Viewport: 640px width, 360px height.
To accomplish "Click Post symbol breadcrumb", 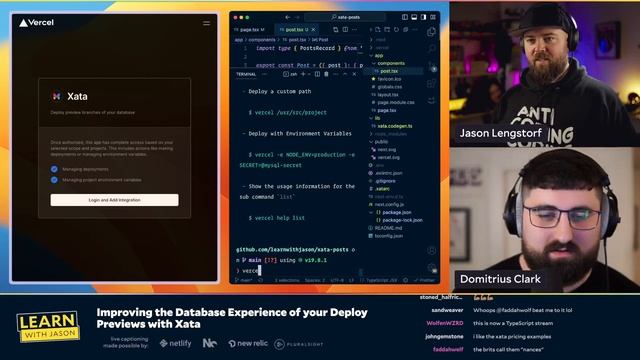I will 320,40.
